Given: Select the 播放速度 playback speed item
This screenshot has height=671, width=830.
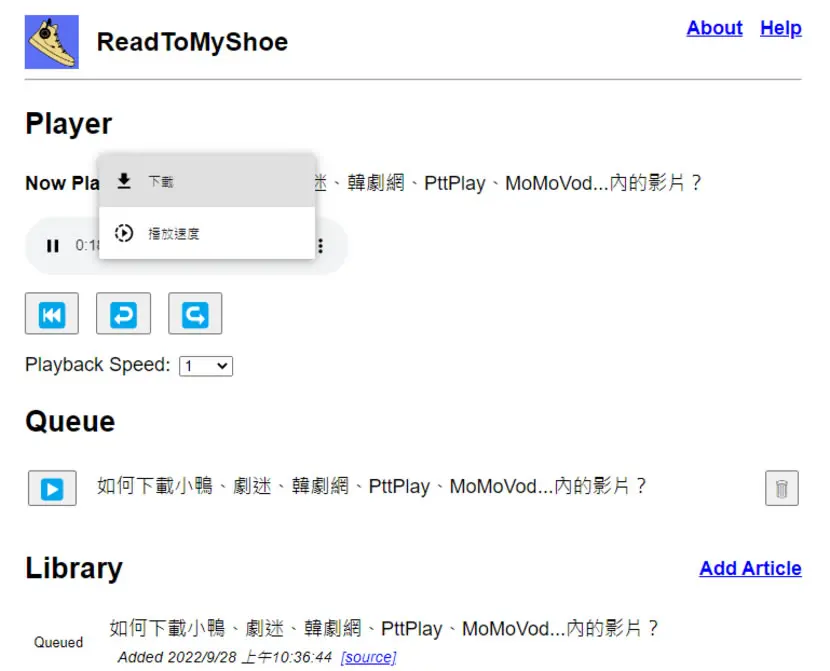Looking at the screenshot, I should [208, 233].
